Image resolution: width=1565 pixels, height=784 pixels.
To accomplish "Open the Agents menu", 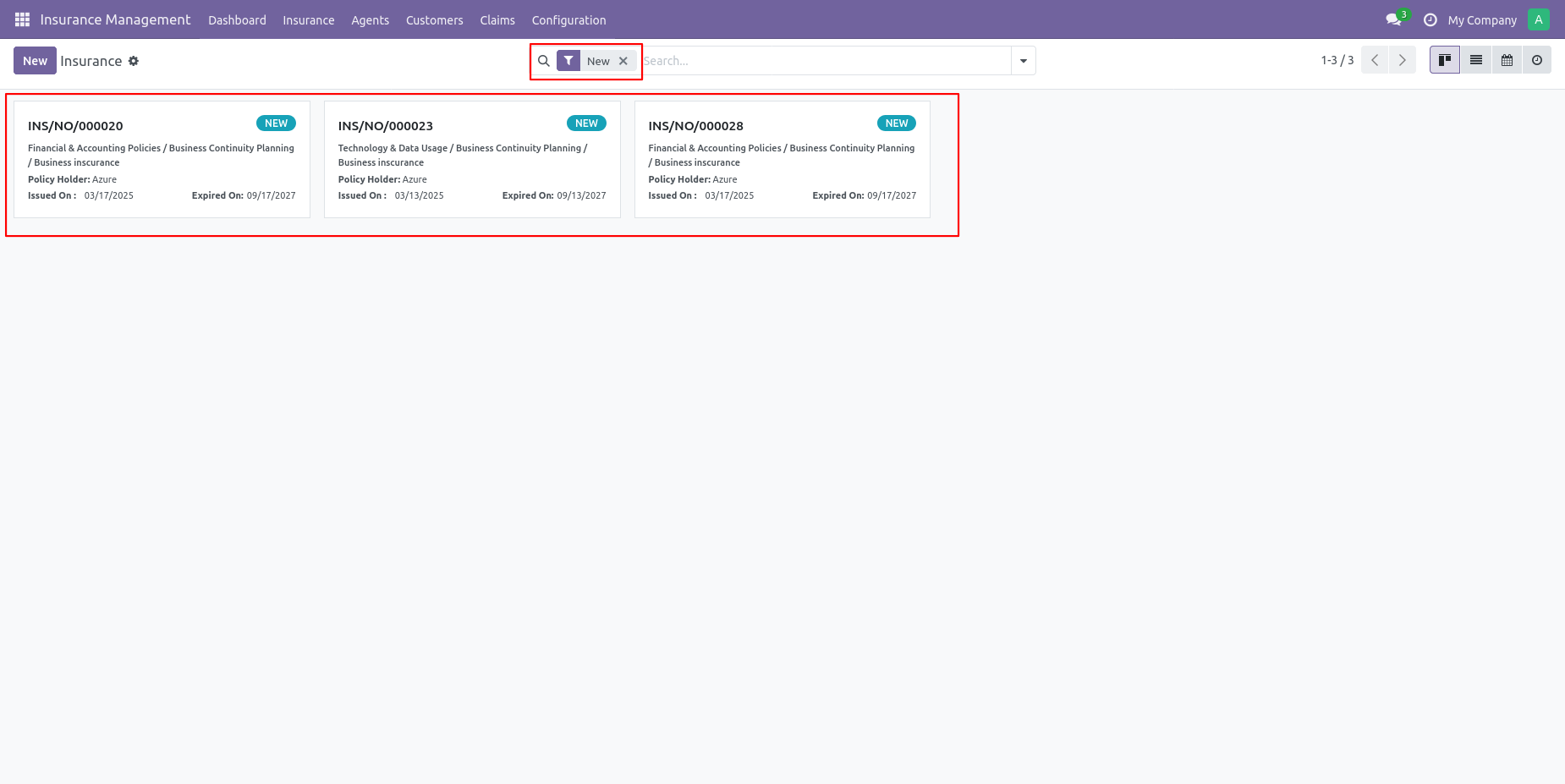I will pyautogui.click(x=371, y=20).
